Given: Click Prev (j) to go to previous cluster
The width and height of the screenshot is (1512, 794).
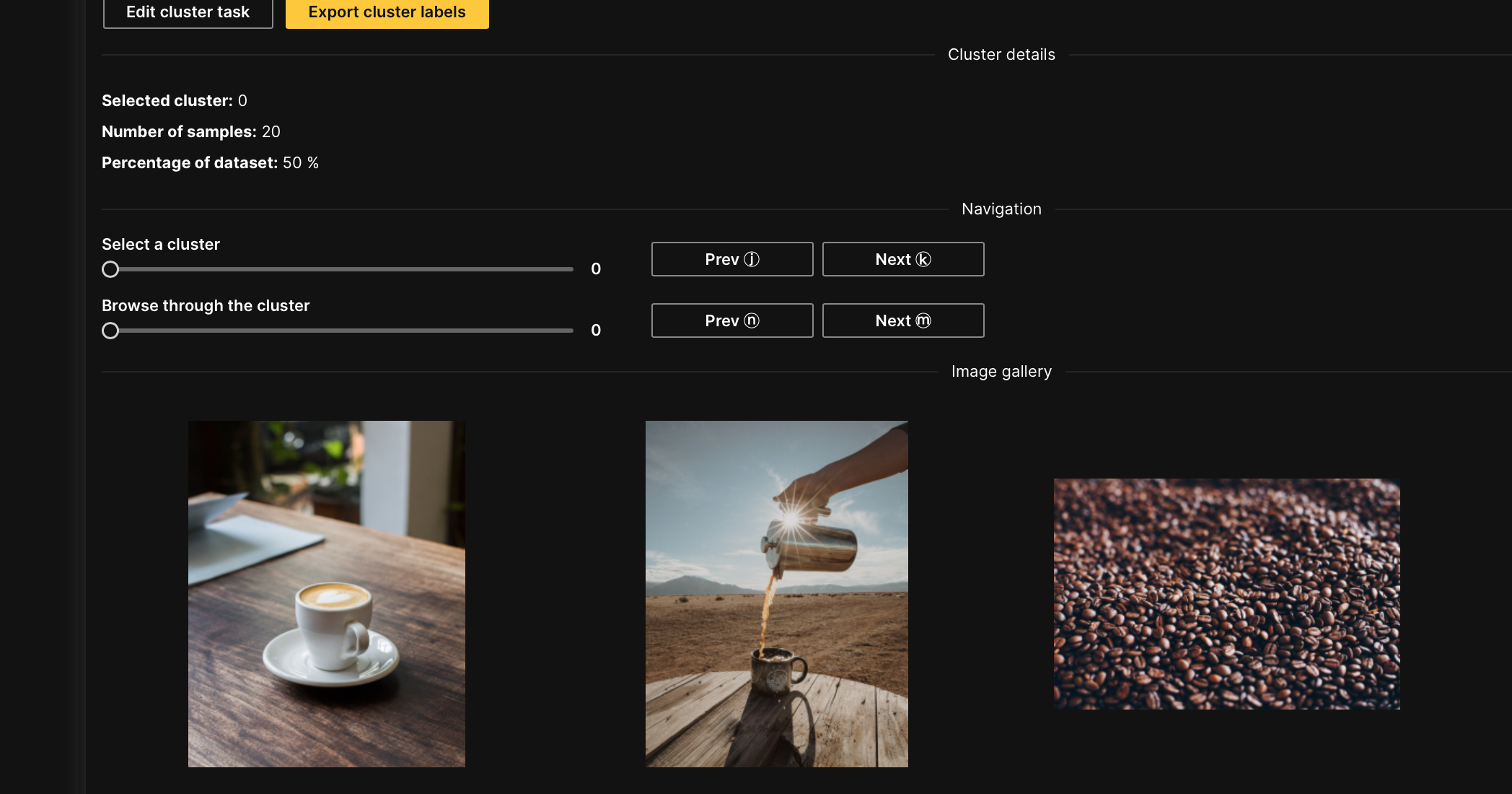Looking at the screenshot, I should coord(731,259).
